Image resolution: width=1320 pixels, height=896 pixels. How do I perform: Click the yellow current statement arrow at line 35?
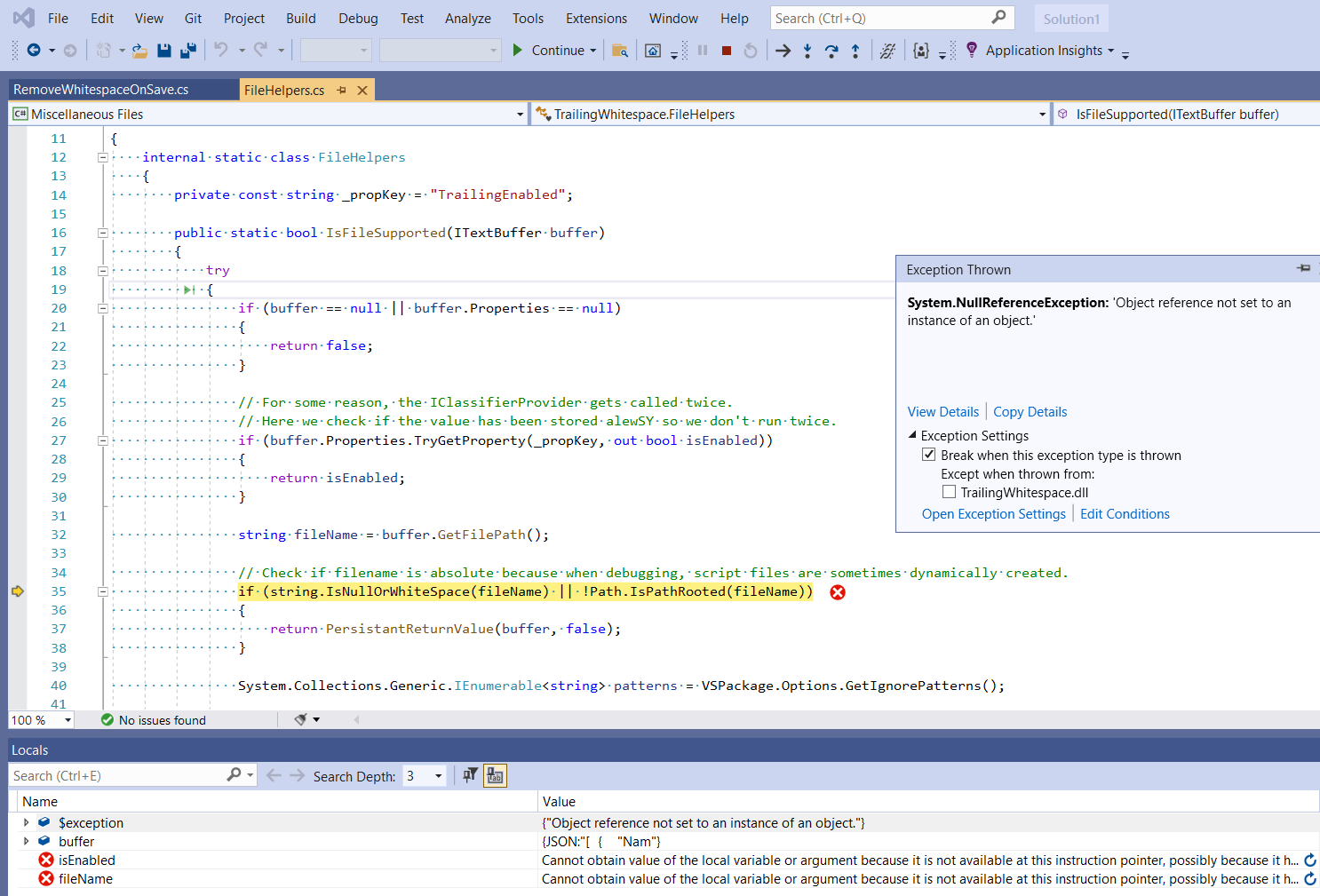[18, 591]
